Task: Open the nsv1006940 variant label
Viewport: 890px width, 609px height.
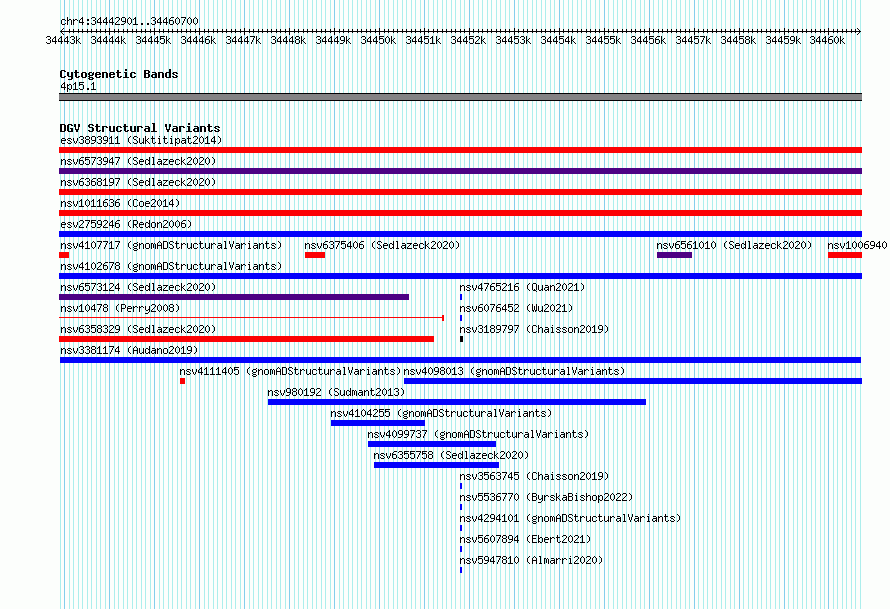Action: [x=857, y=245]
